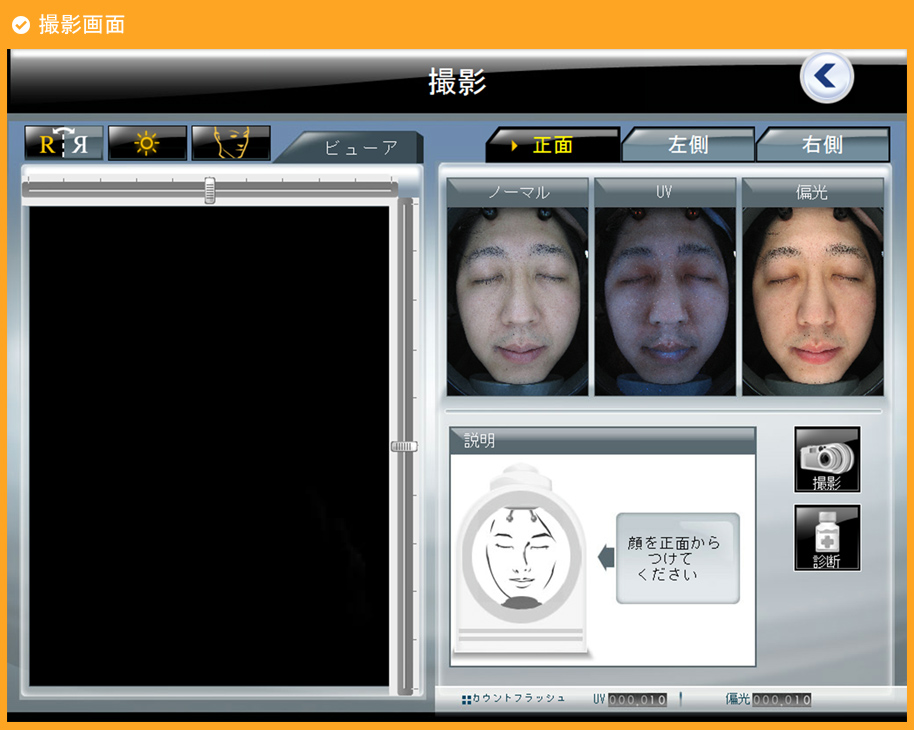Click the 偏光 flash count field
Viewport: 914px width, 730px height.
(x=781, y=700)
